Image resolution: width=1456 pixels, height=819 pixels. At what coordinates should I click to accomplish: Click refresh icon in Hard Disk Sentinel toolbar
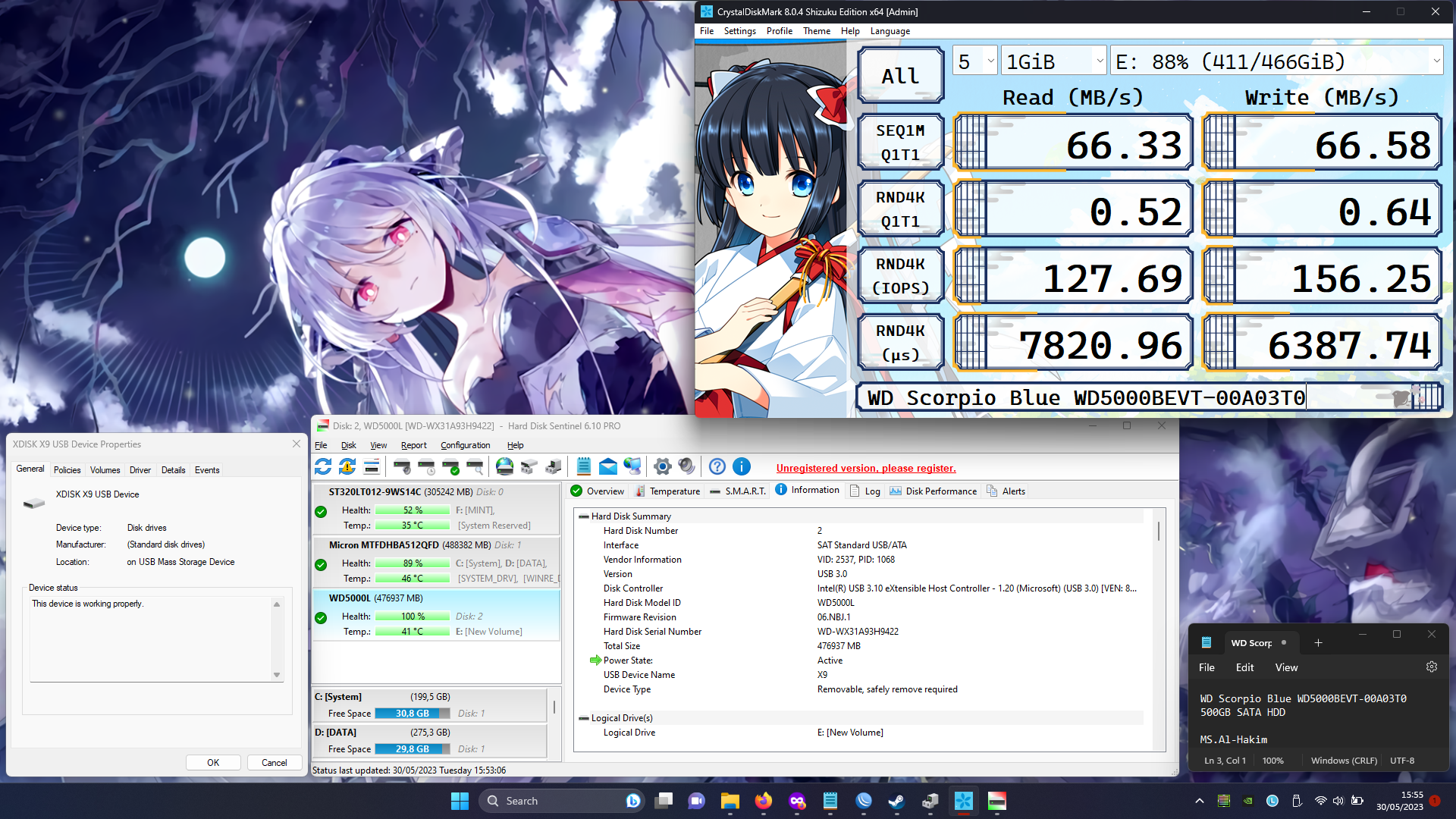coord(323,467)
